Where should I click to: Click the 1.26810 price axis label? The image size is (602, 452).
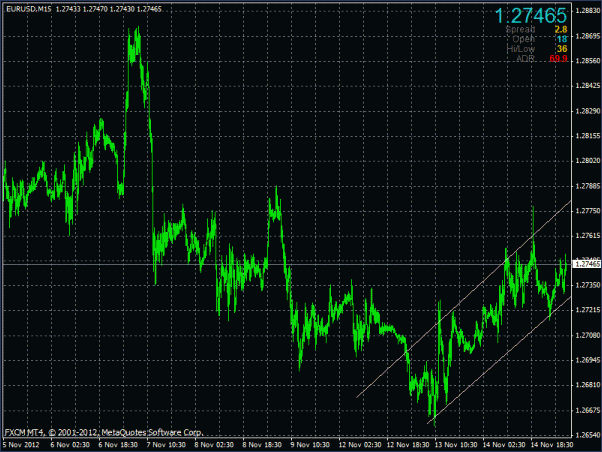click(588, 385)
